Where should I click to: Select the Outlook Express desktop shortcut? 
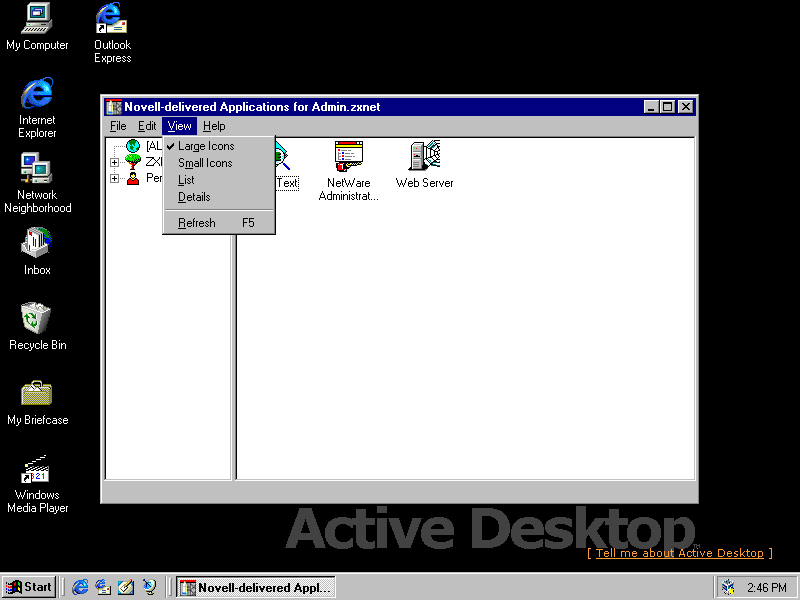coord(112,33)
